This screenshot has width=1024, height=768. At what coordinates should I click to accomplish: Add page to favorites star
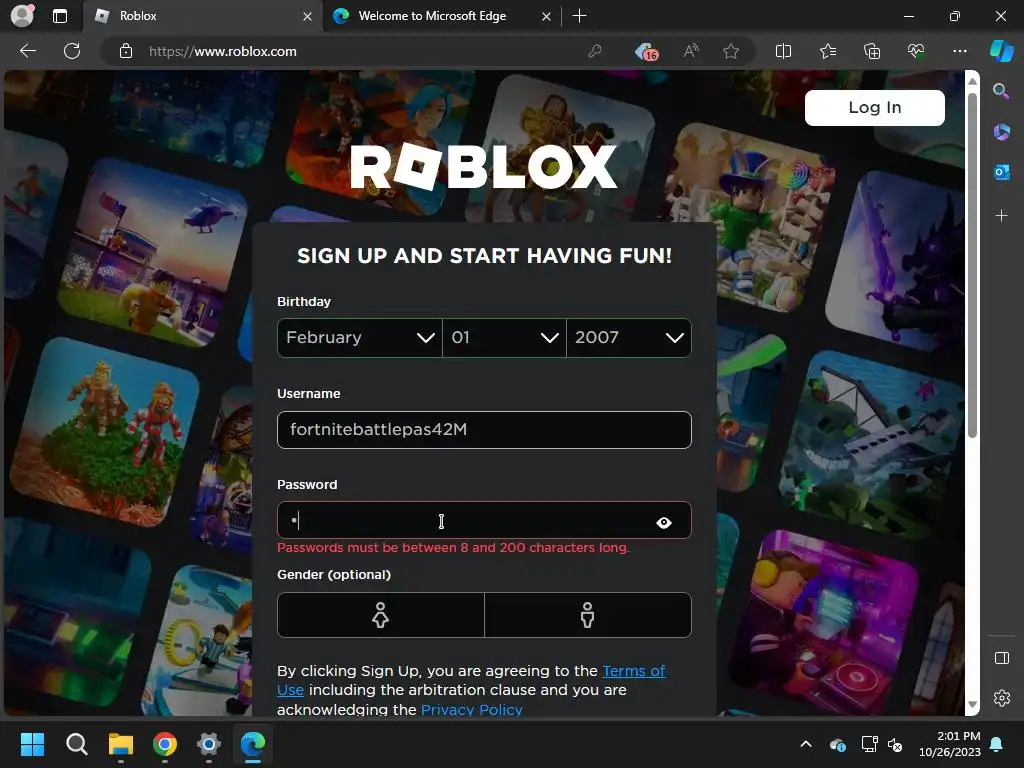(x=731, y=51)
